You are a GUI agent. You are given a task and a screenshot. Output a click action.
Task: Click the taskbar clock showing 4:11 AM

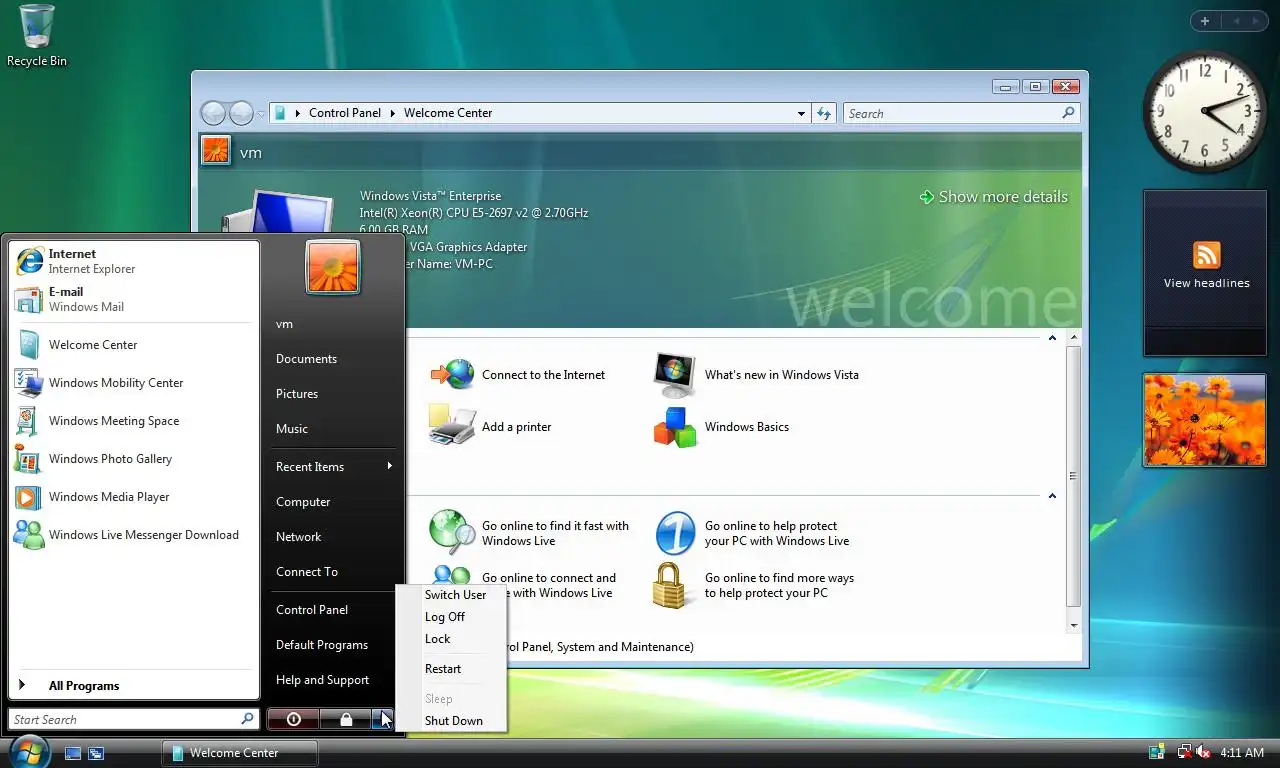pos(1242,753)
